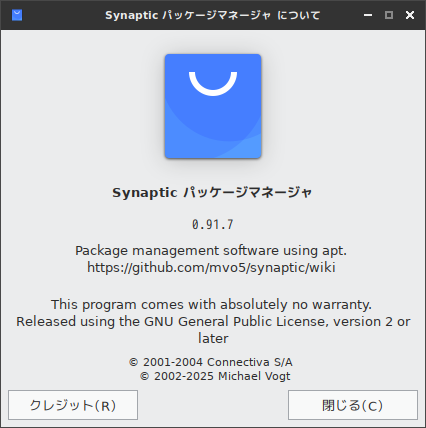Click the 'absolutely no warranty' sentence
The image size is (426, 428).
[x=211, y=305]
